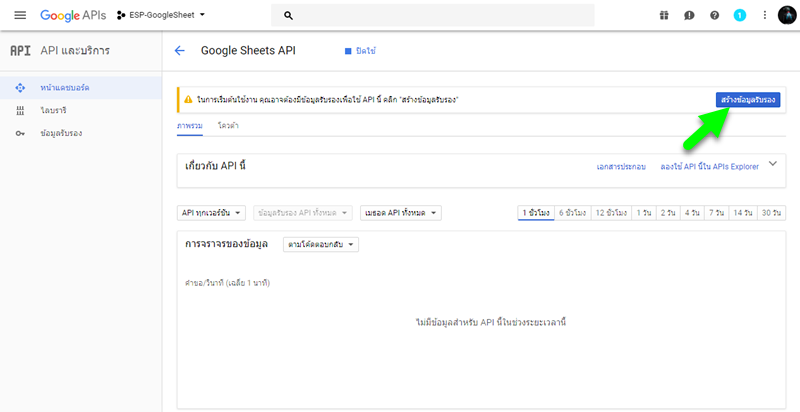Select the 12 ชั่วโมง time range
800x412 pixels.
611,213
